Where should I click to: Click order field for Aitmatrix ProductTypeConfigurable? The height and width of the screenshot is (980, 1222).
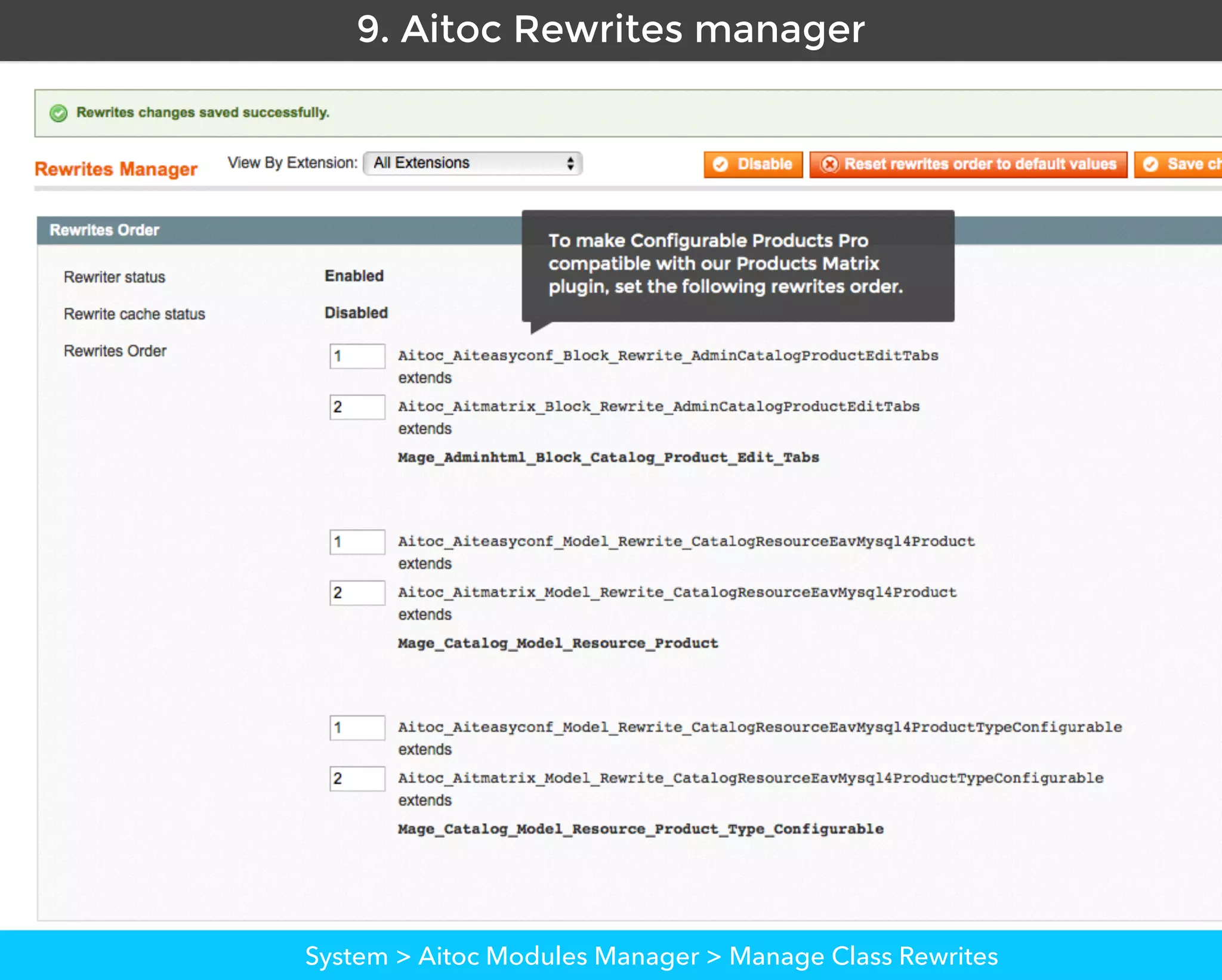pyautogui.click(x=357, y=778)
